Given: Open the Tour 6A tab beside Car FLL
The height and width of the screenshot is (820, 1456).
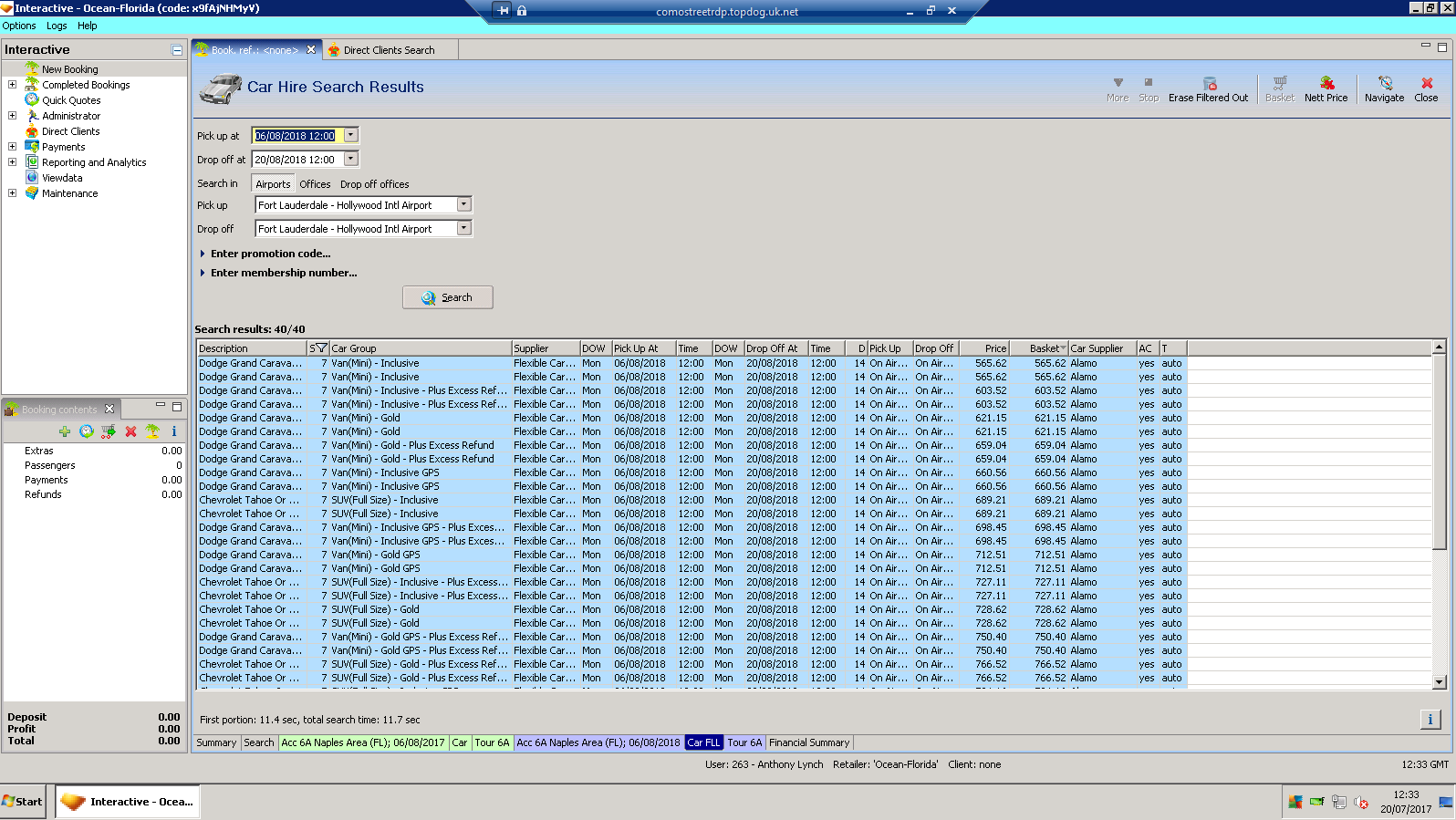Looking at the screenshot, I should 744,742.
